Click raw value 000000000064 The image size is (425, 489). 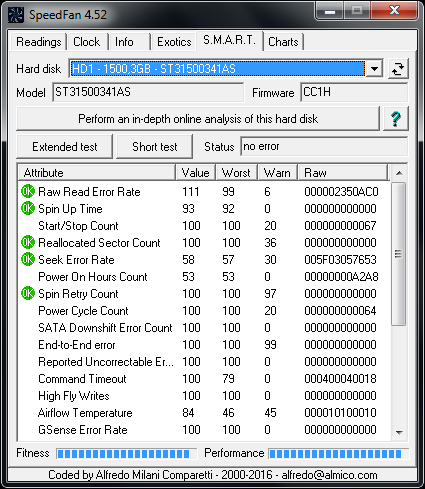pyautogui.click(x=340, y=311)
